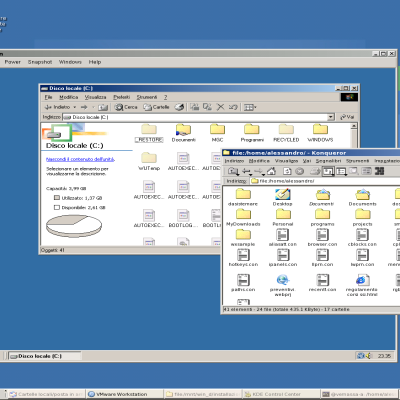The width and height of the screenshot is (400, 400).
Task: Open VMware Help menu
Action: point(95,62)
